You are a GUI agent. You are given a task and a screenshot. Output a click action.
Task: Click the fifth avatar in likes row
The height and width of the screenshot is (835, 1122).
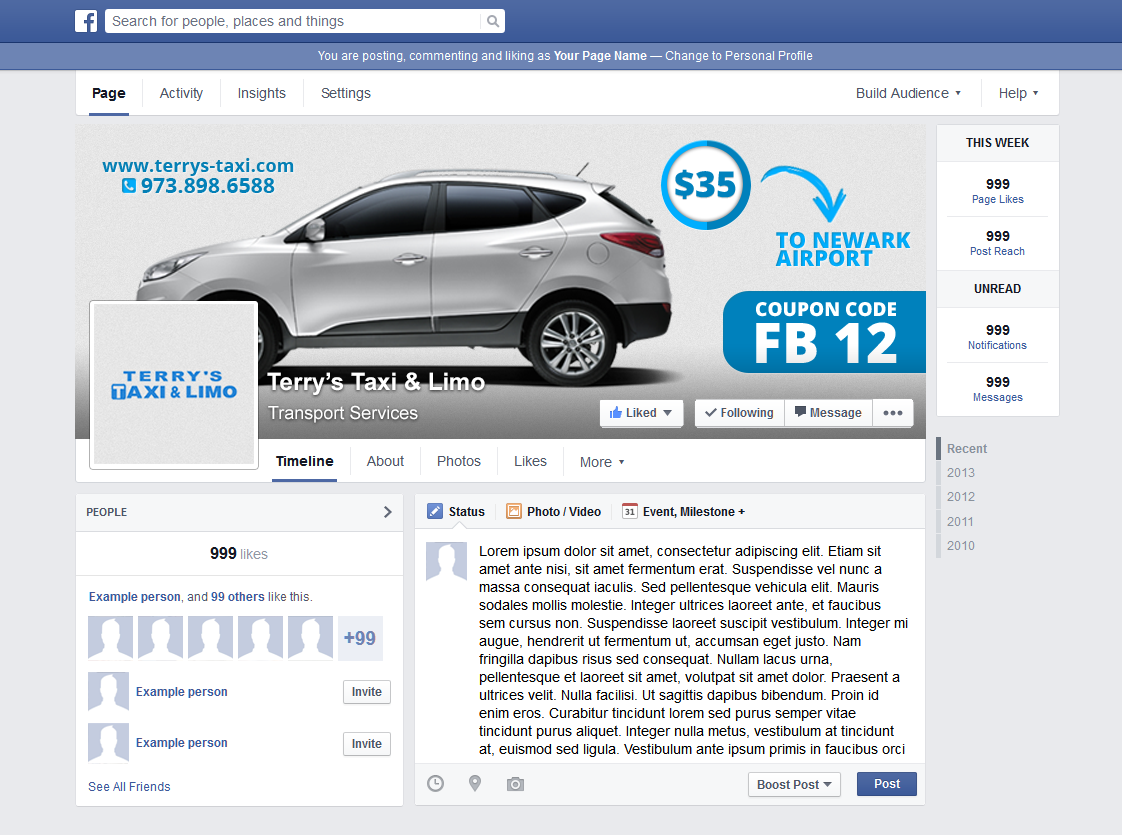(x=311, y=638)
